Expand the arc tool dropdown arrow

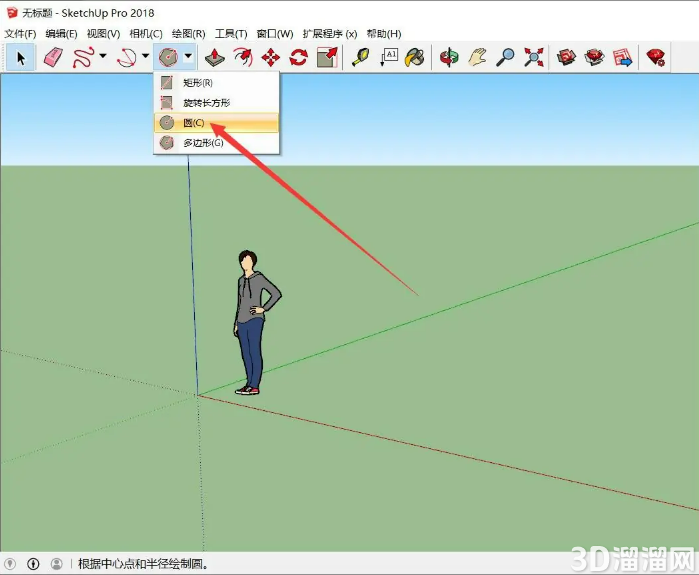click(x=145, y=56)
